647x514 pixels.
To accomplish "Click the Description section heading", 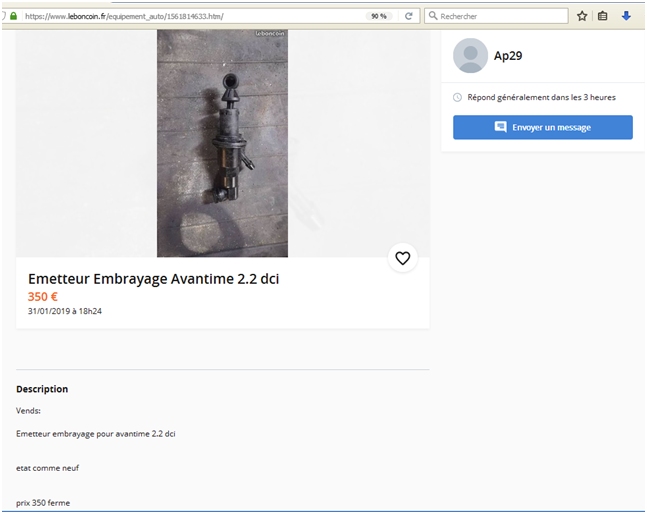I will pos(42,389).
